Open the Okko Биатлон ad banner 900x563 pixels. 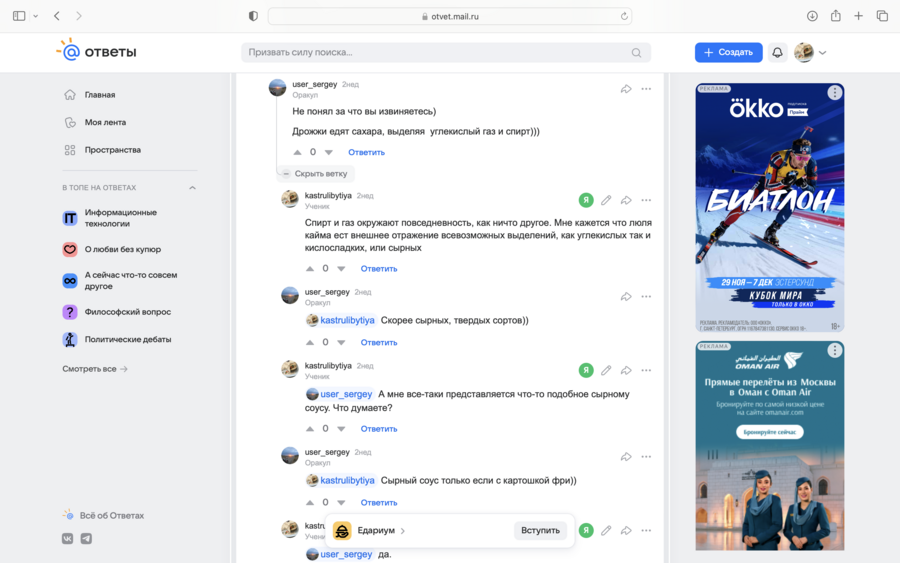tap(770, 208)
